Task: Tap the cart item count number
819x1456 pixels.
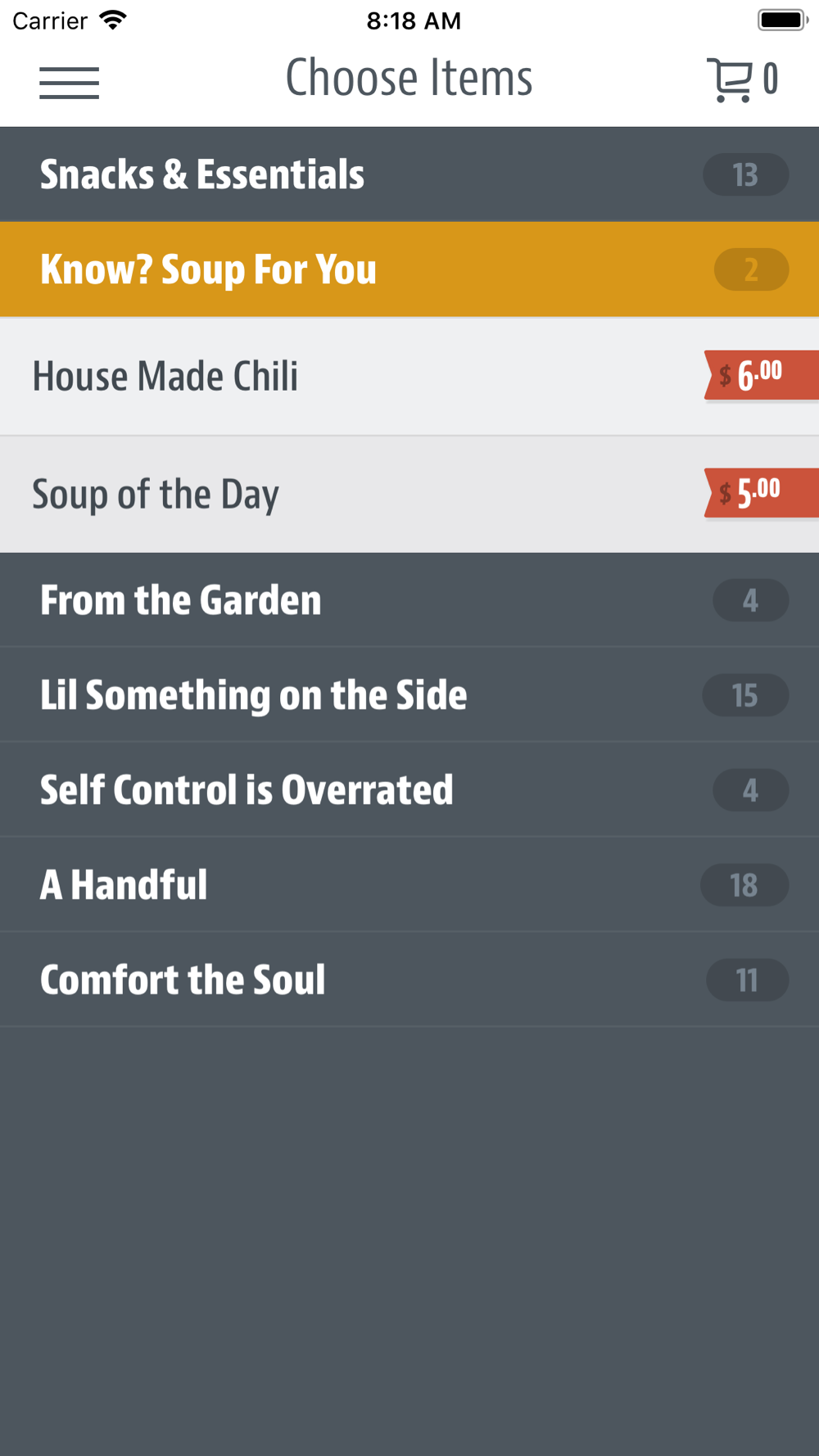Action: (x=770, y=79)
